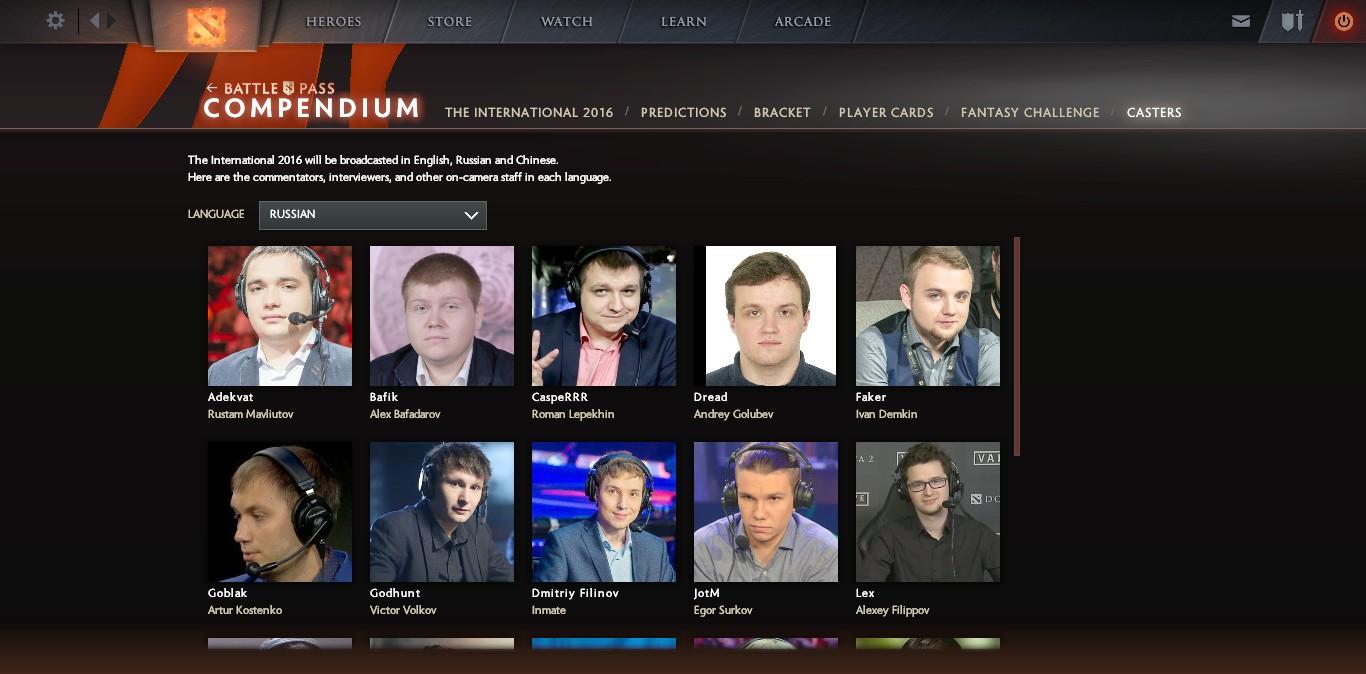Screen dimensions: 1366x674
Task: Click the casters list scrollbar
Action: pyautogui.click(x=1017, y=346)
